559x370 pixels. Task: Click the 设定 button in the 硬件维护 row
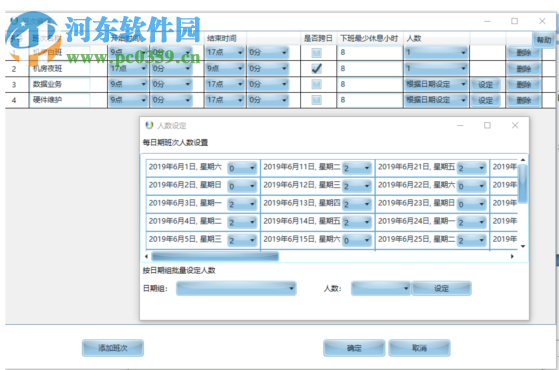(x=485, y=100)
